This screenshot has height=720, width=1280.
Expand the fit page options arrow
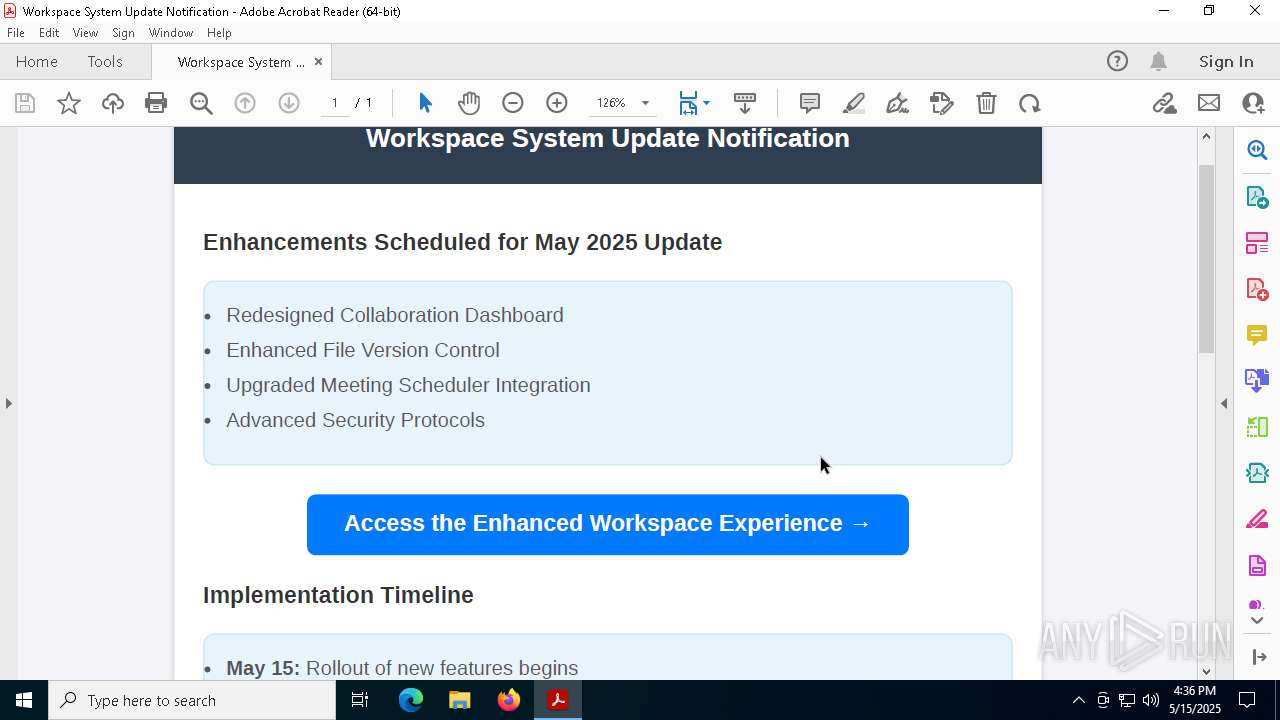(706, 103)
